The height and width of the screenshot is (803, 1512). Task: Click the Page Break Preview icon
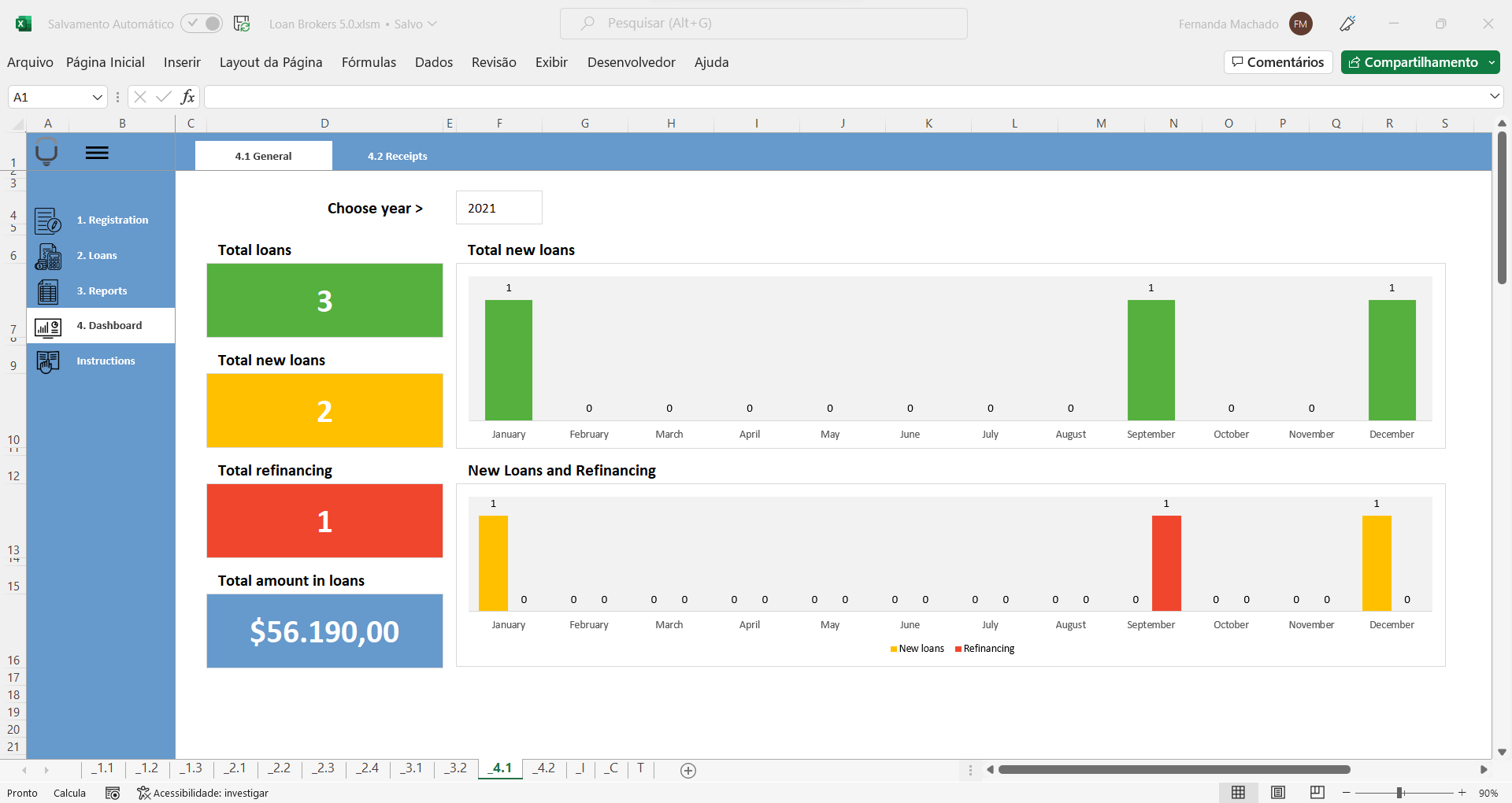1317,793
